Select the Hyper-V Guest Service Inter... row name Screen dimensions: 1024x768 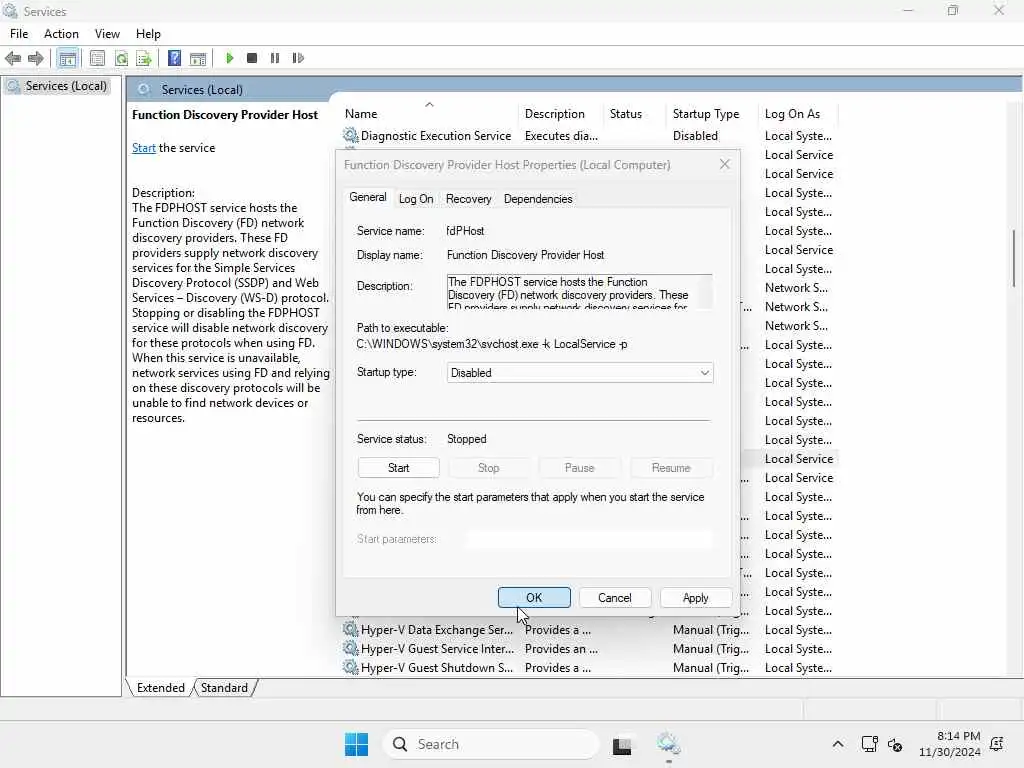(437, 649)
